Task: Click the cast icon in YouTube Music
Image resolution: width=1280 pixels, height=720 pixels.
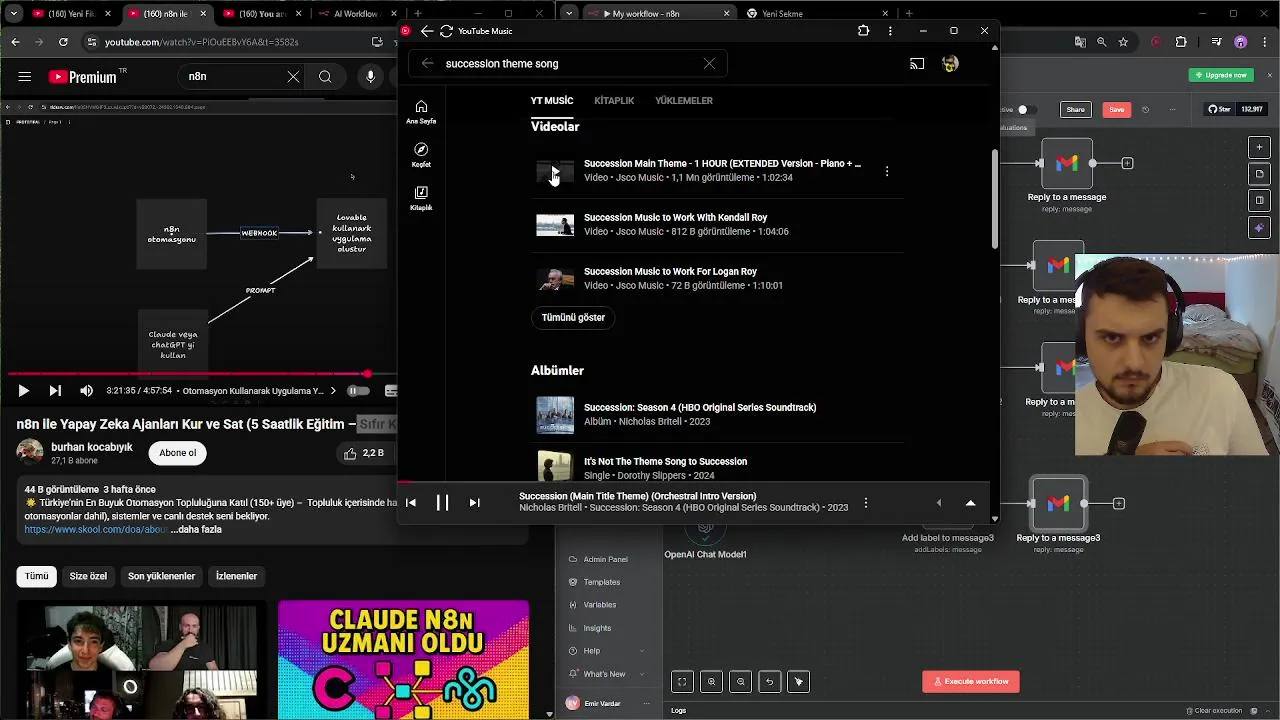Action: tap(917, 63)
